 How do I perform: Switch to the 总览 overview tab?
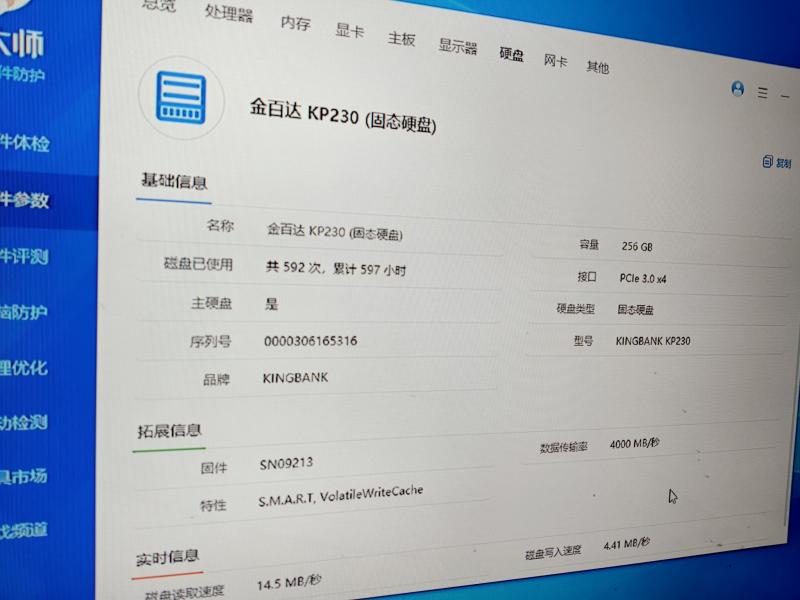161,5
